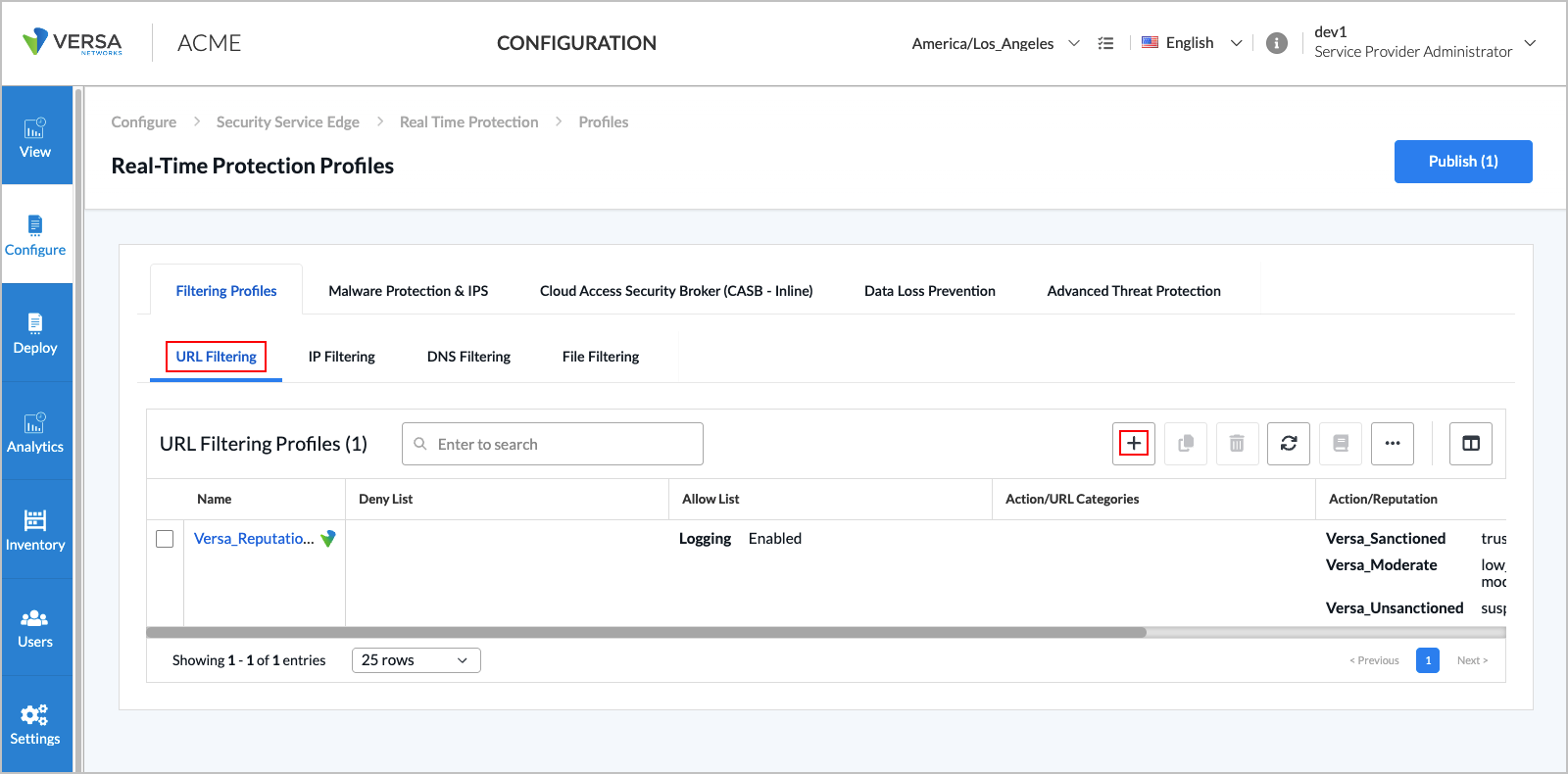Click the ACME tenant name
The height and width of the screenshot is (774, 1568).
pyautogui.click(x=210, y=43)
